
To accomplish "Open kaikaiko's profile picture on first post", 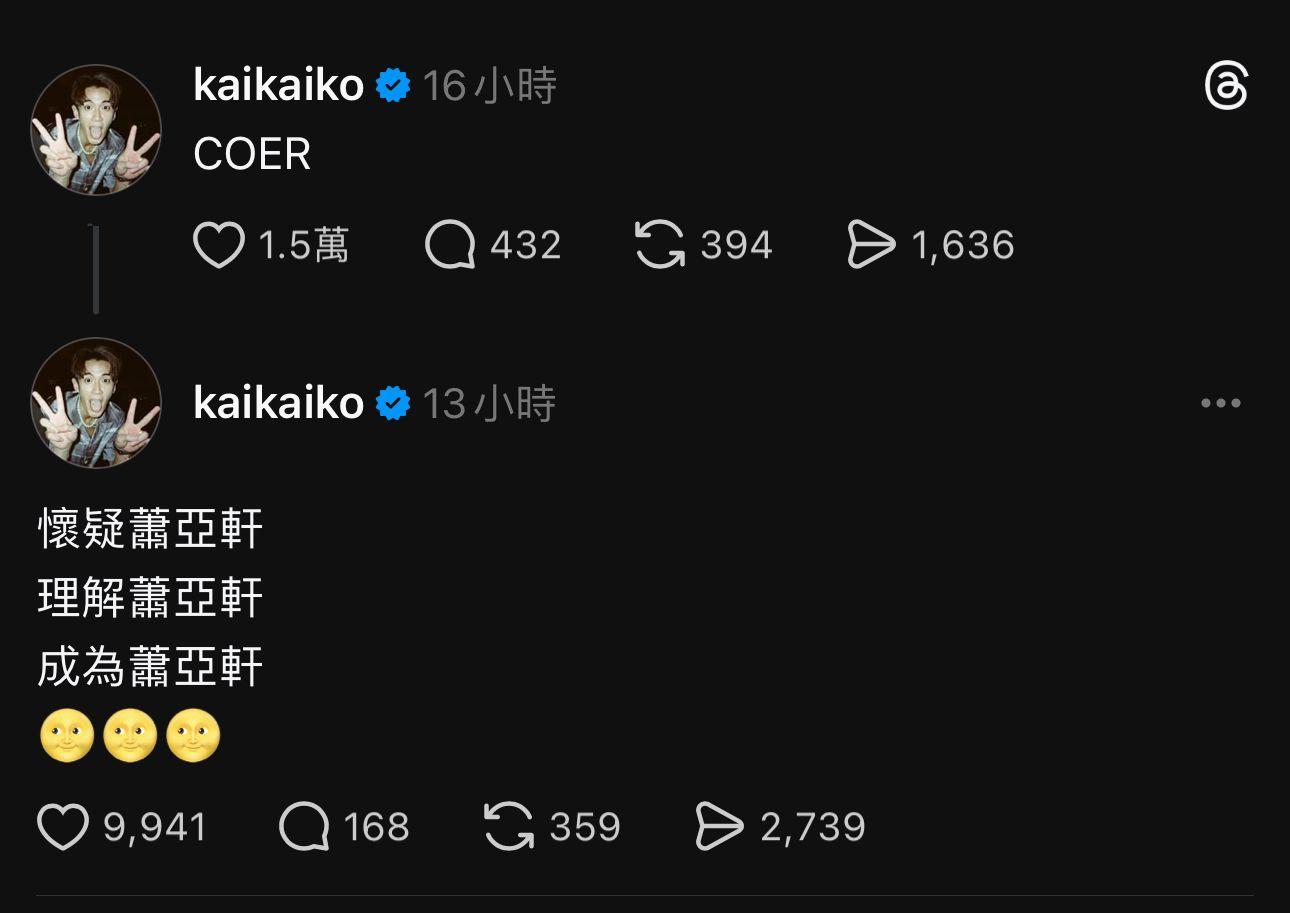I will [x=96, y=130].
